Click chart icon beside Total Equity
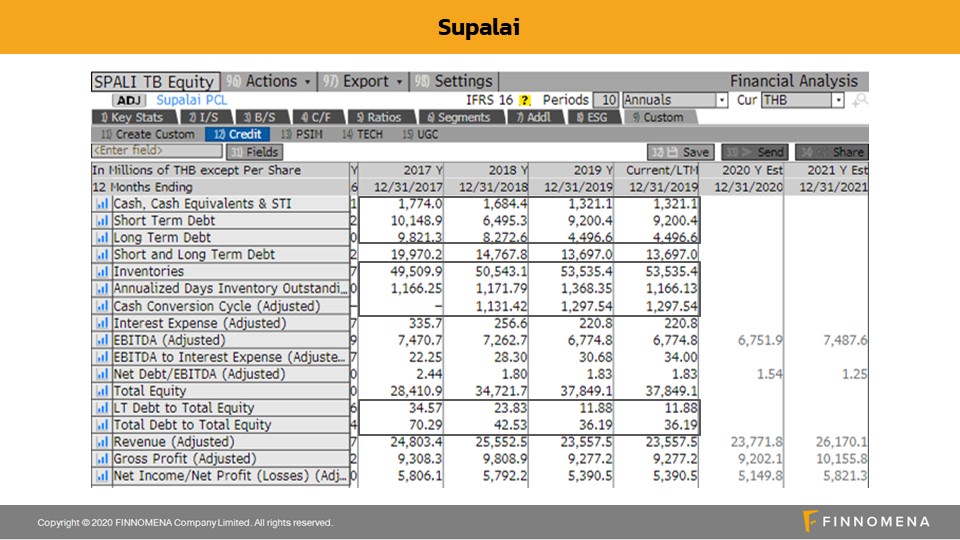The width and height of the screenshot is (960, 540). coord(101,391)
